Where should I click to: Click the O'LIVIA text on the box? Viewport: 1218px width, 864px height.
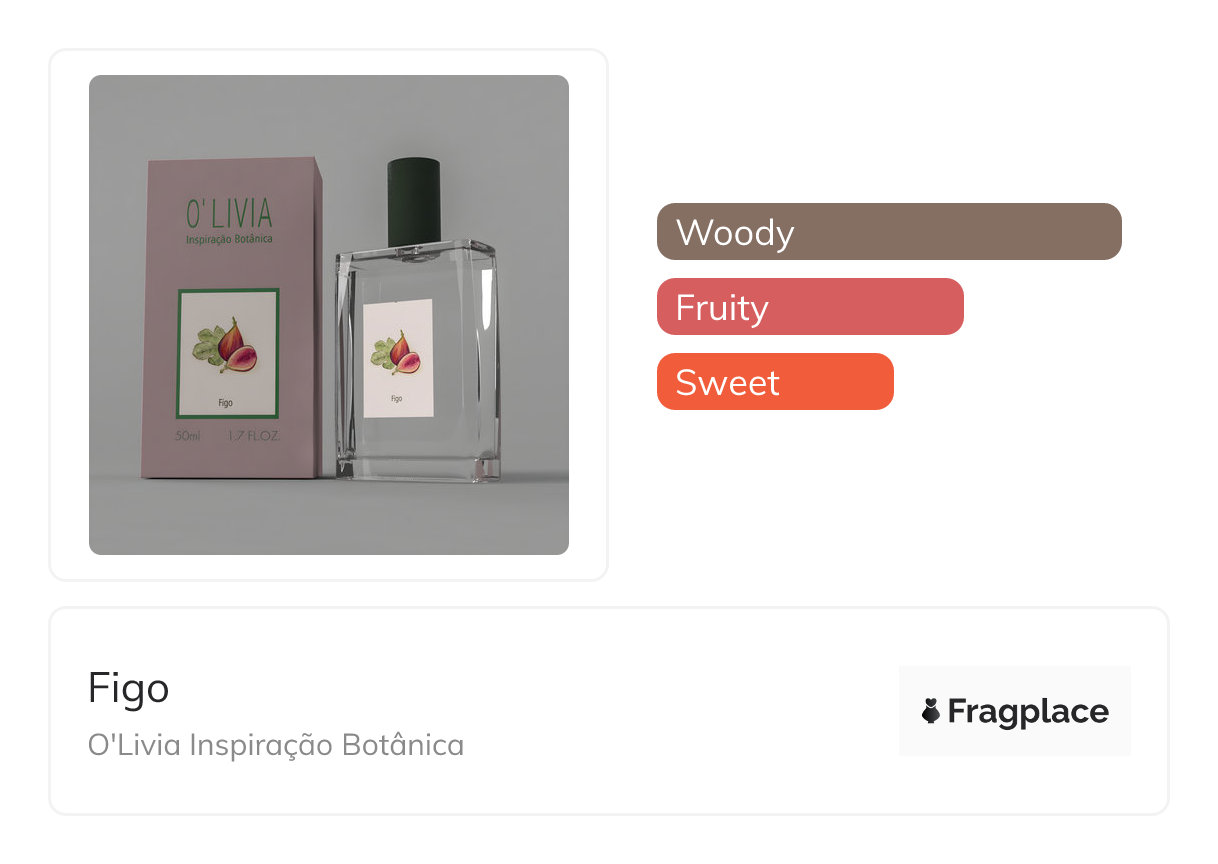pos(229,214)
